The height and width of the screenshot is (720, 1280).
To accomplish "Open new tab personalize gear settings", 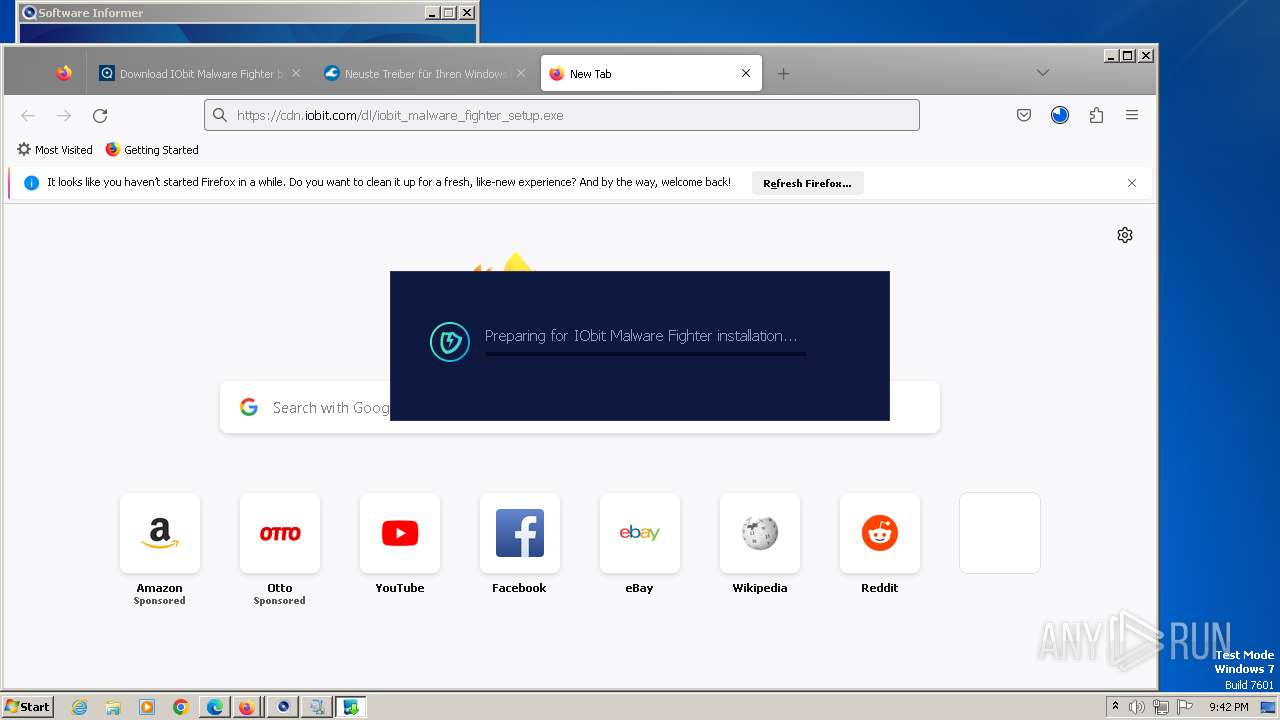I will pos(1125,235).
